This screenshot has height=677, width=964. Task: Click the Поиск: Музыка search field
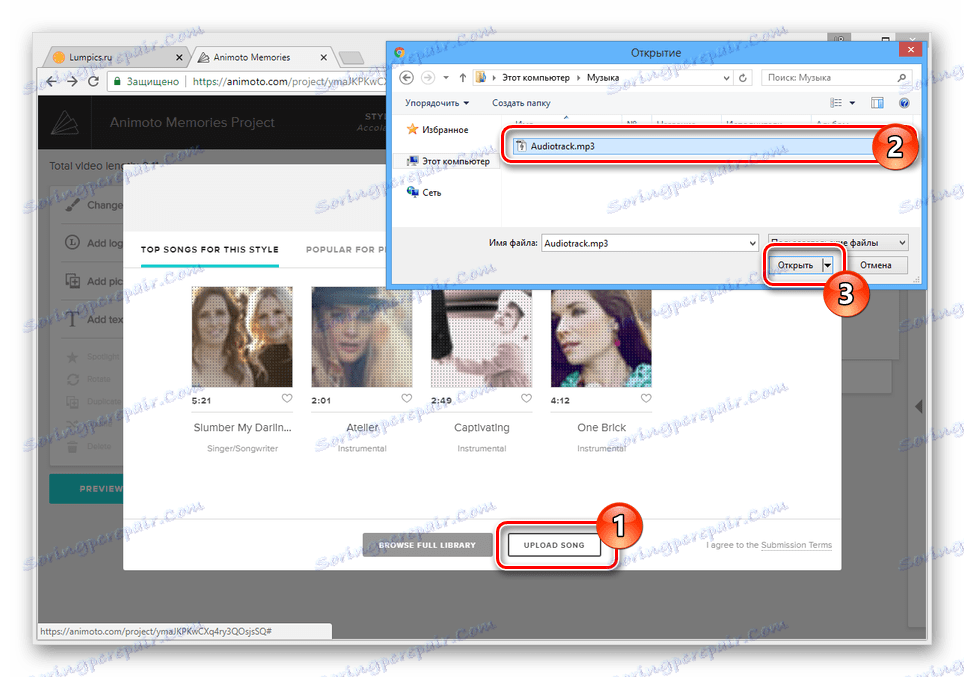pyautogui.click(x=836, y=77)
